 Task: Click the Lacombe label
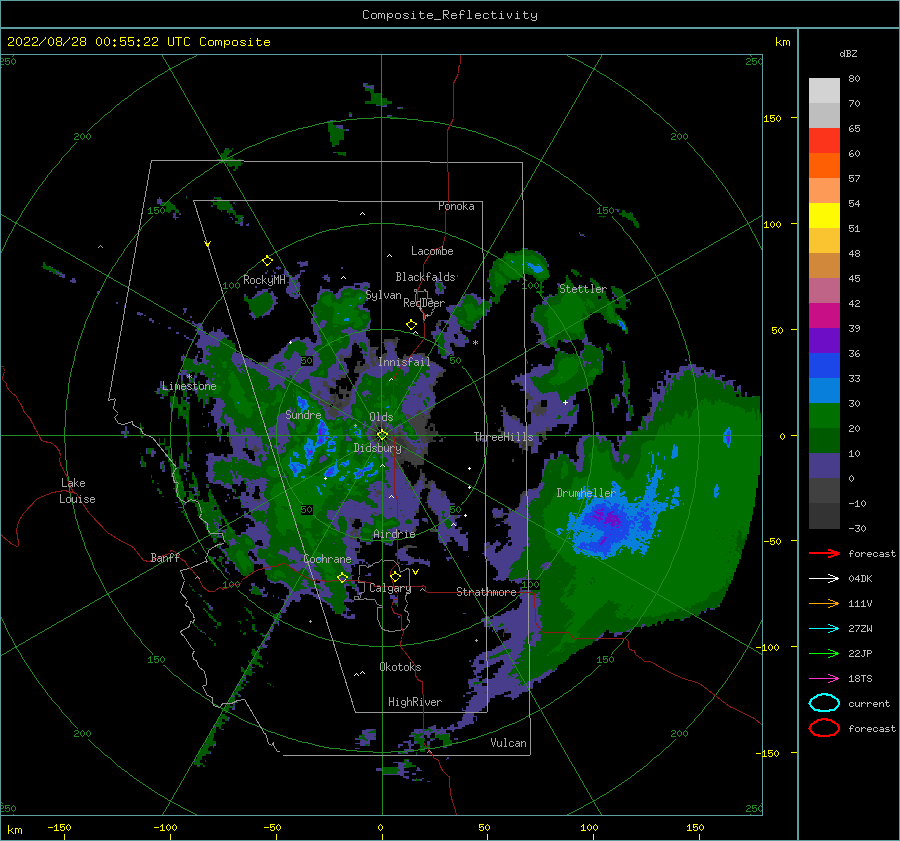point(432,251)
